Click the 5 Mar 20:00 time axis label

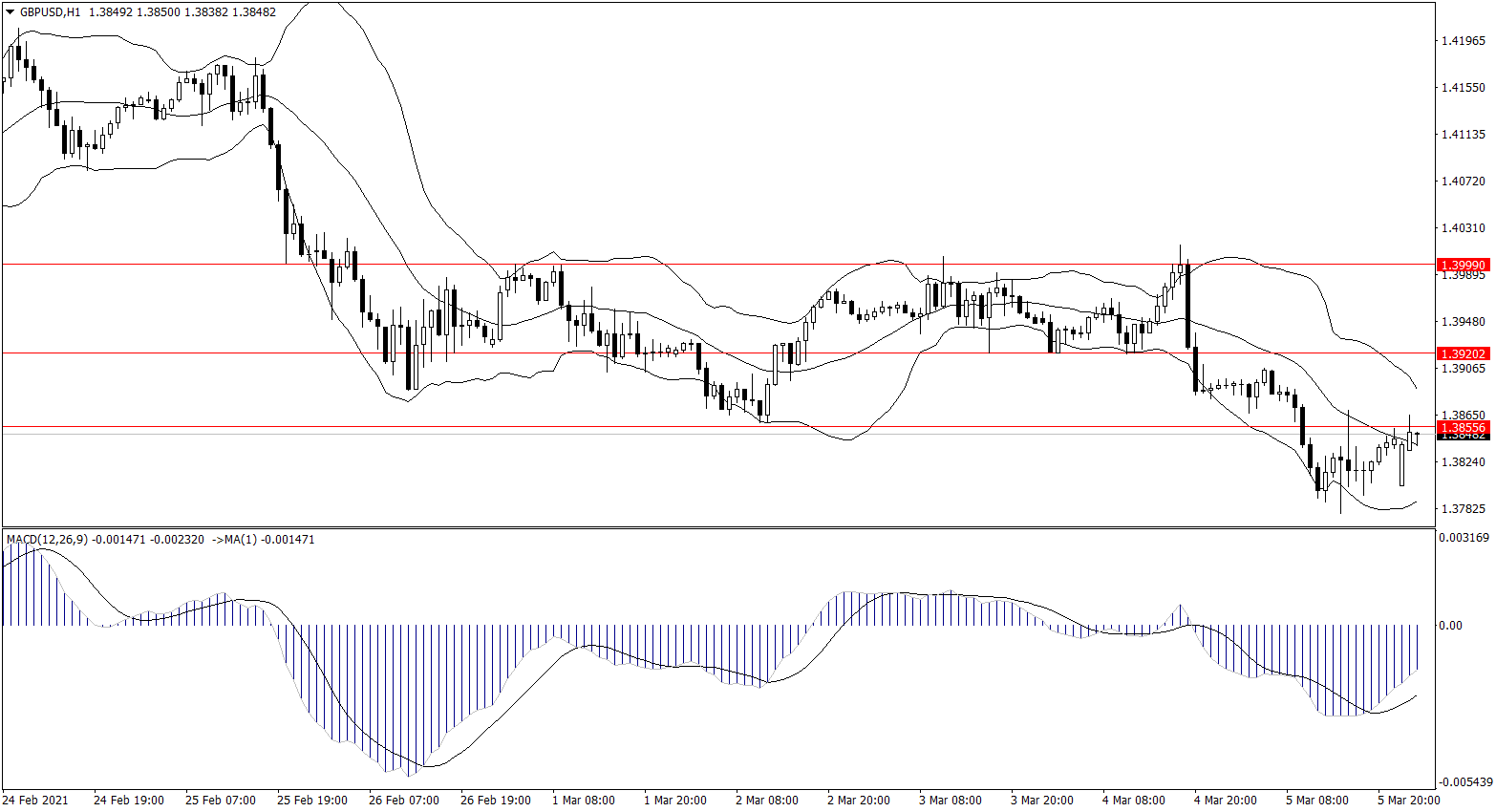pos(1408,800)
